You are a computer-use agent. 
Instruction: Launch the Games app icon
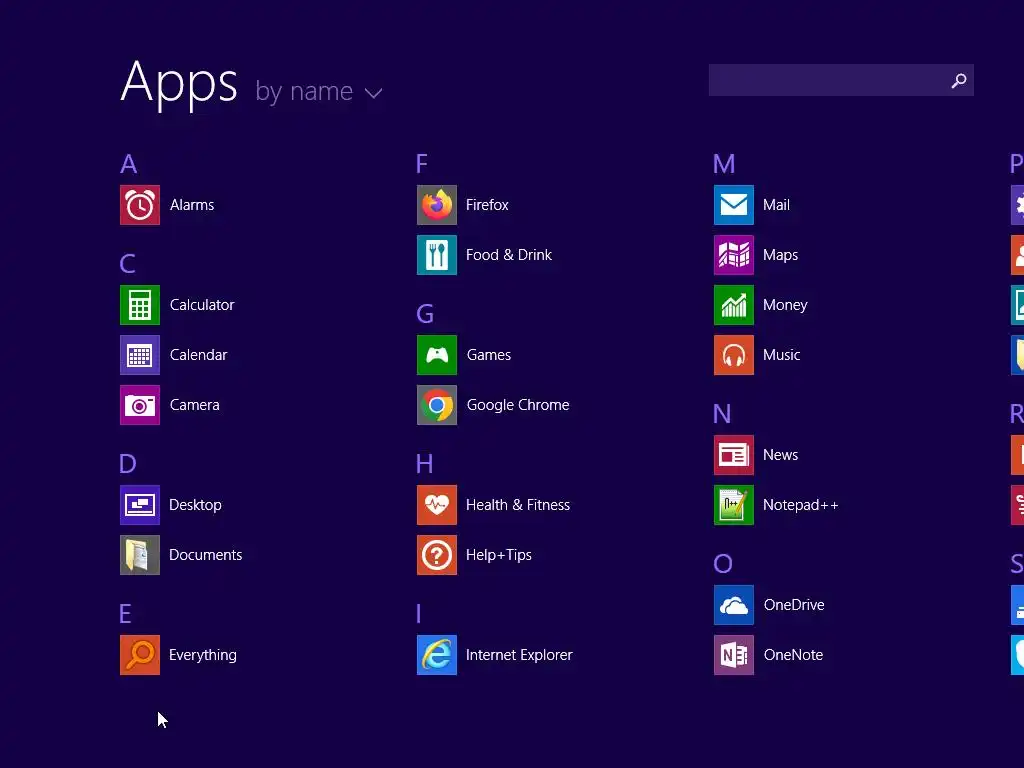pyautogui.click(x=437, y=355)
